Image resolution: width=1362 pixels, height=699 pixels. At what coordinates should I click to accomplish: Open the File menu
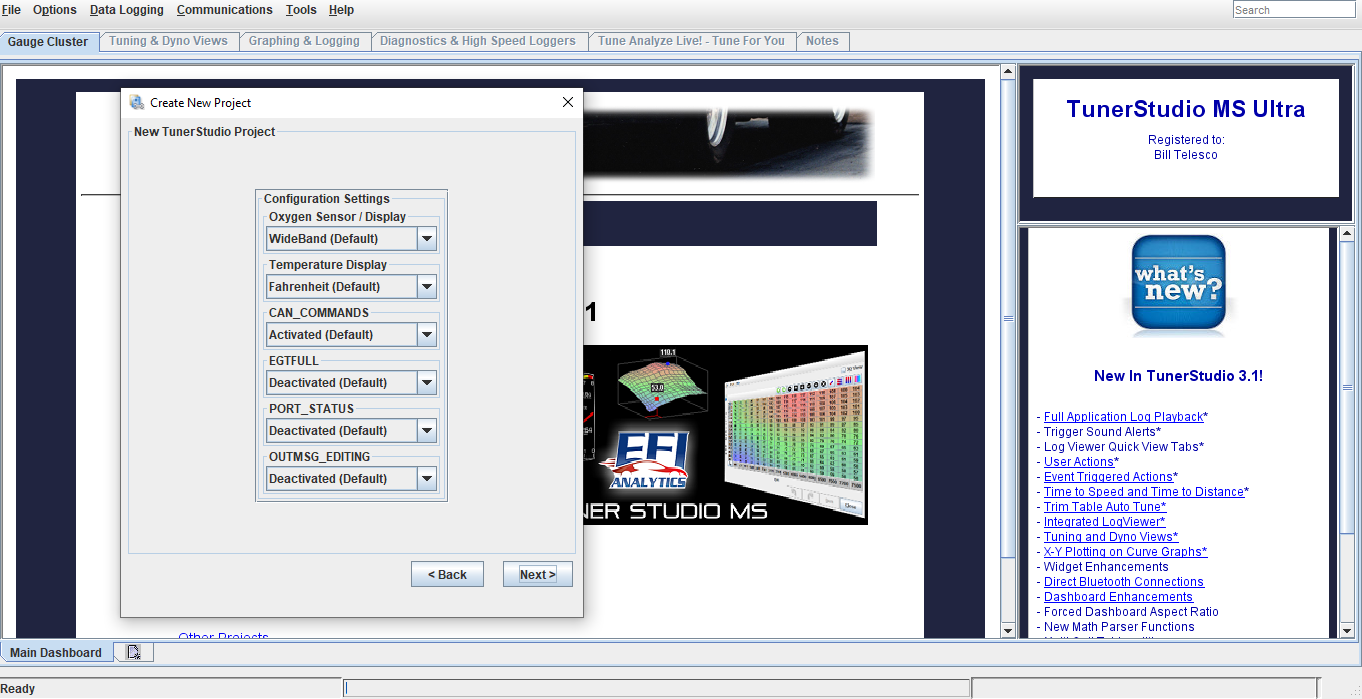[x=11, y=10]
